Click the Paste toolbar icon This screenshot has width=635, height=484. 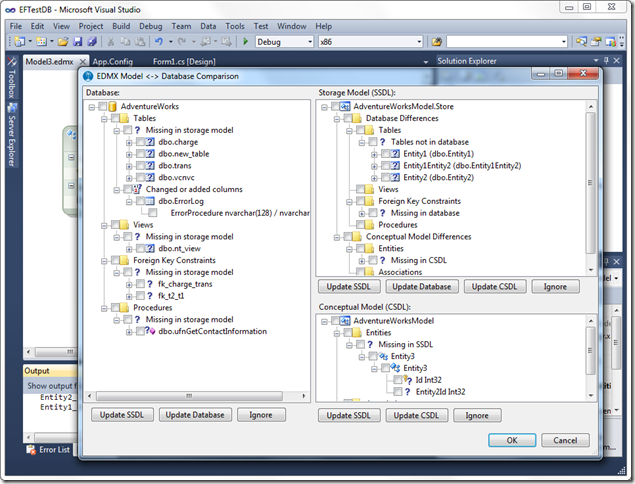140,41
